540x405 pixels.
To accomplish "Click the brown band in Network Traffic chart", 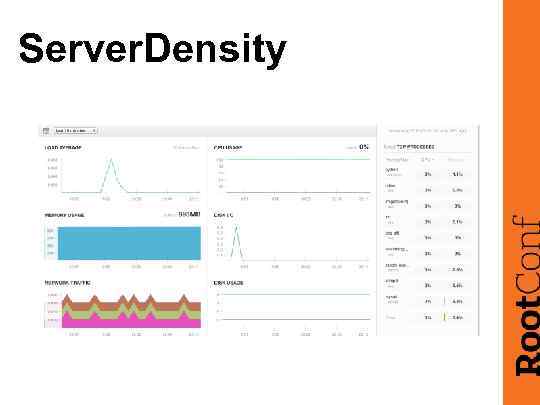I will point(131,305).
